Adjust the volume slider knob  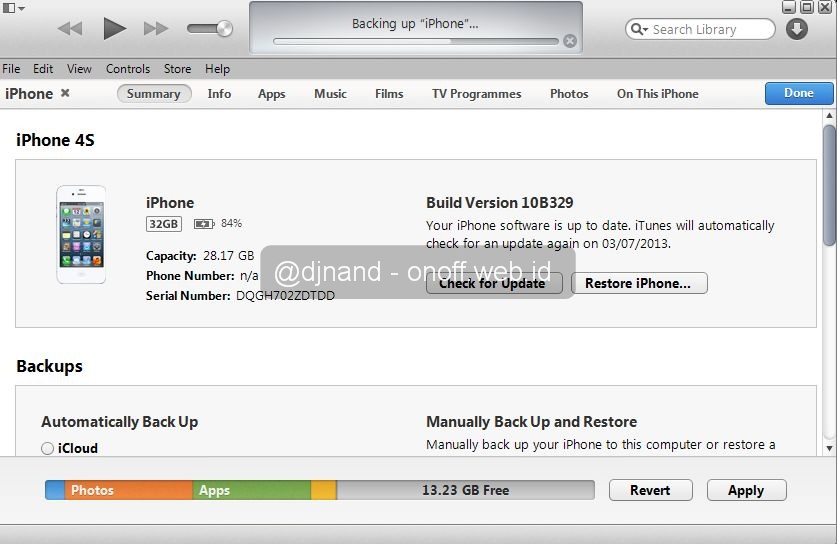[225, 28]
